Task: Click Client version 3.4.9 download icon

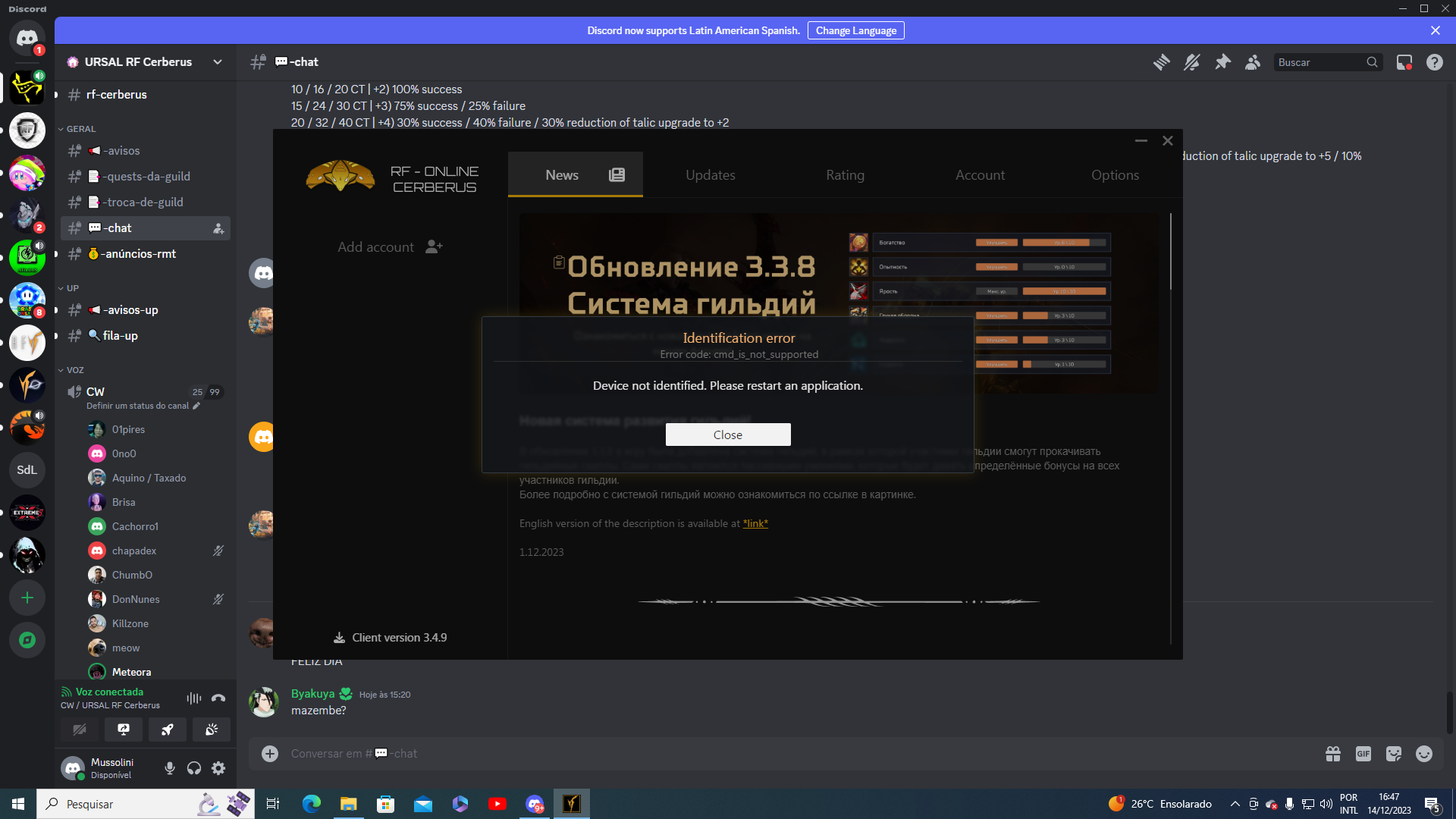Action: pos(340,638)
